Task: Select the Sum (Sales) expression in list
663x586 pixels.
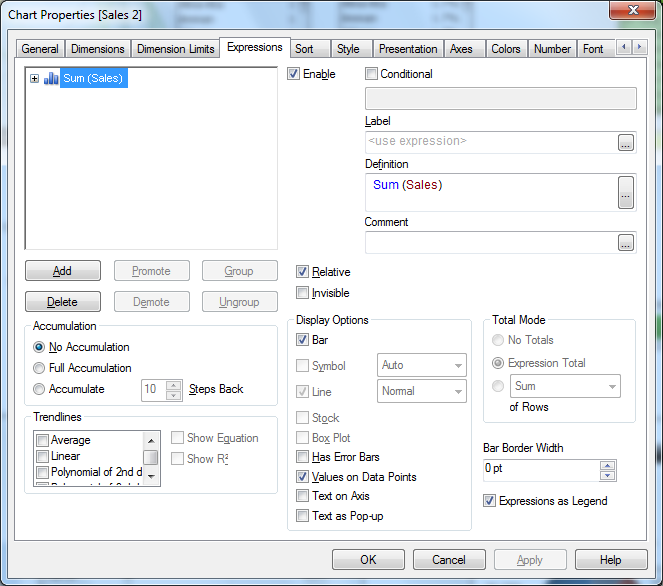Action: pos(93,78)
